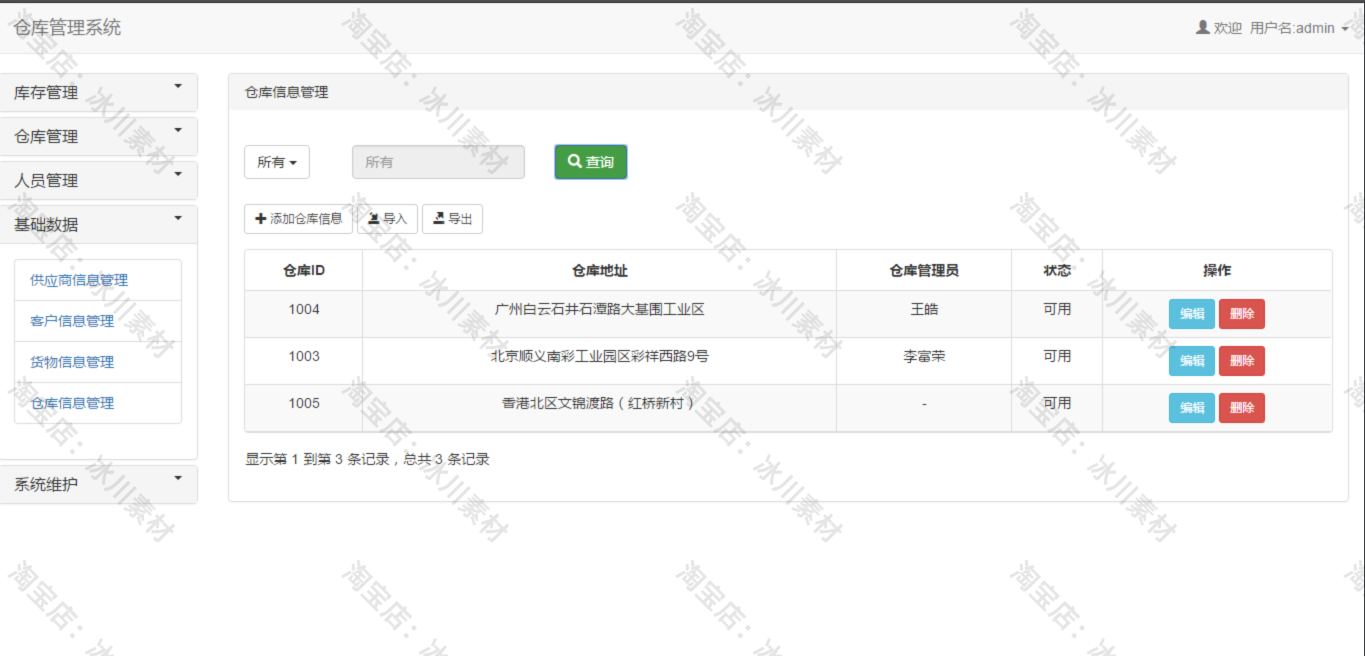
Task: Open 货物信息管理 menu item
Action: pos(98,362)
